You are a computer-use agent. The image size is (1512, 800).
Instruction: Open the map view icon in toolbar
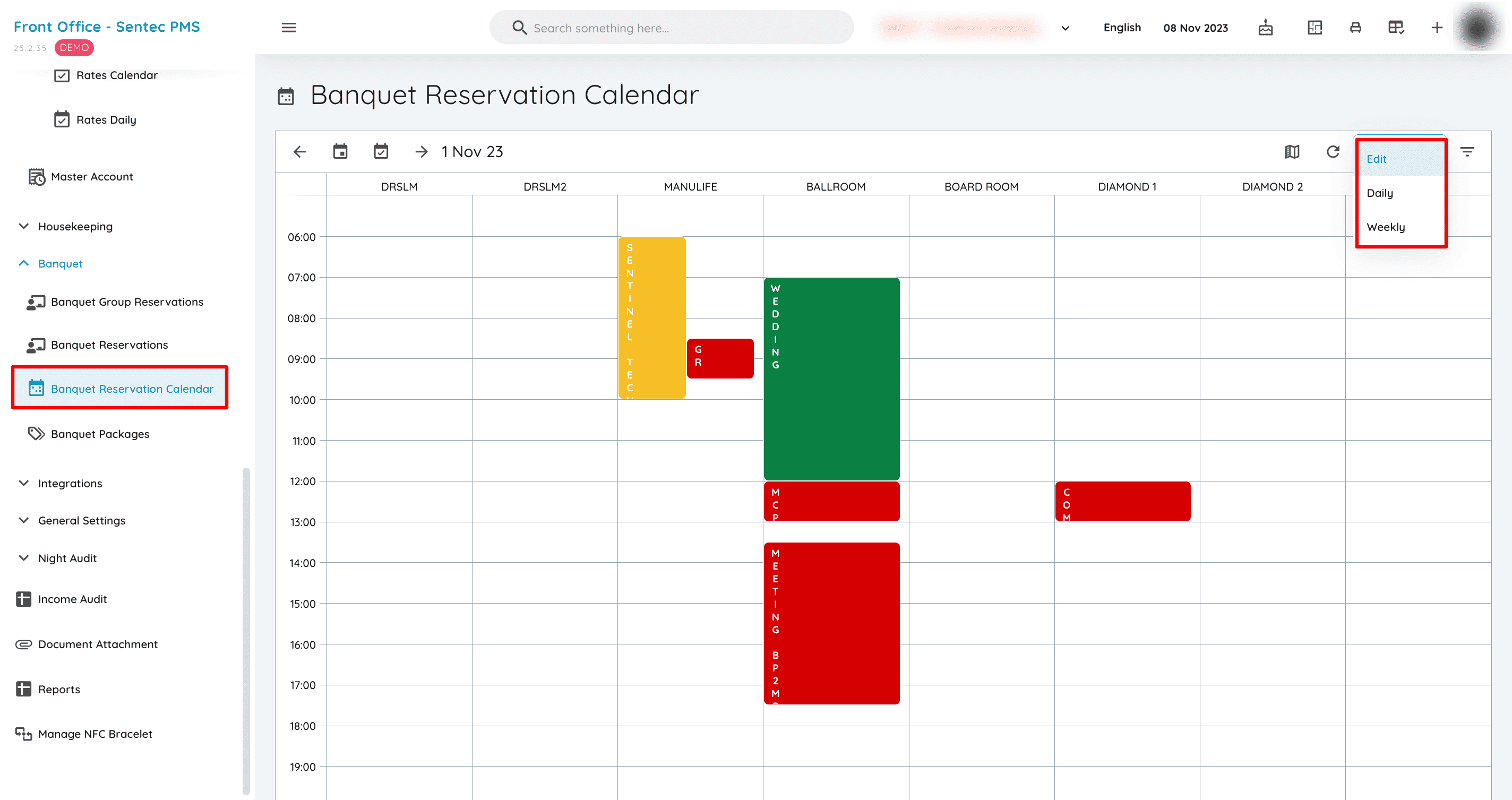(x=1292, y=152)
